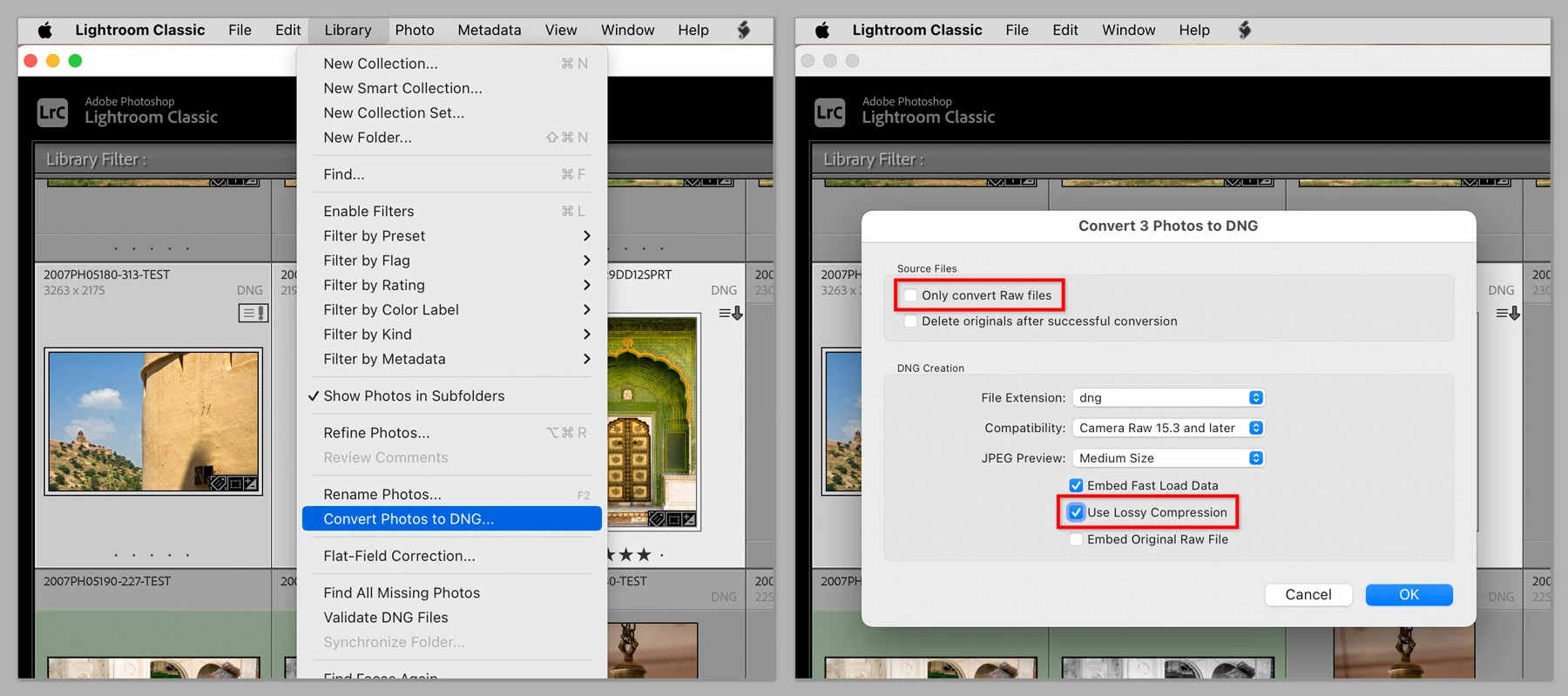Open the Photo menu in the menu bar

tap(415, 30)
